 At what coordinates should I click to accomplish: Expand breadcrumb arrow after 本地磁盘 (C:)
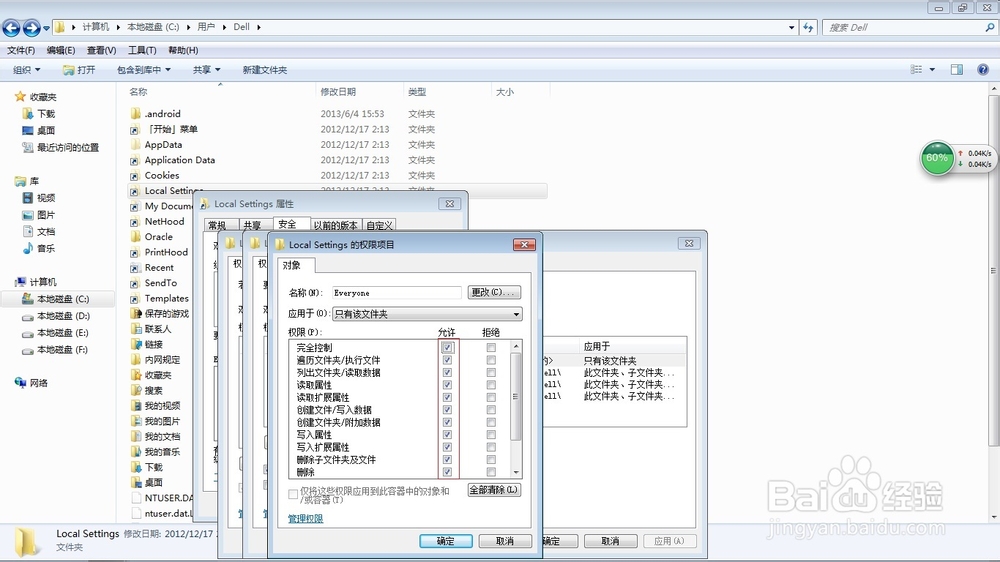188,27
